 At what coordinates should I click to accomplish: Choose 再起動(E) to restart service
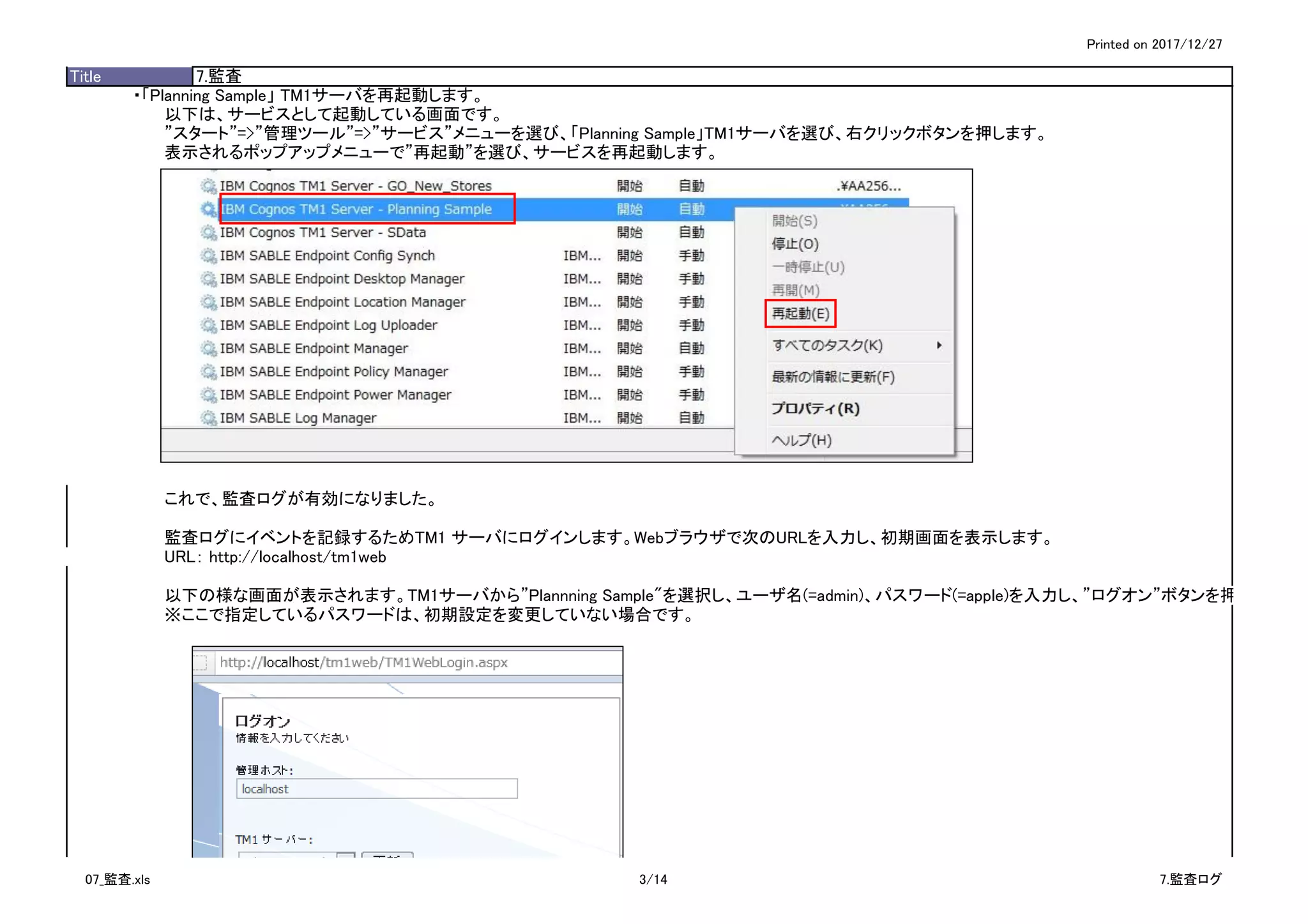[x=800, y=314]
